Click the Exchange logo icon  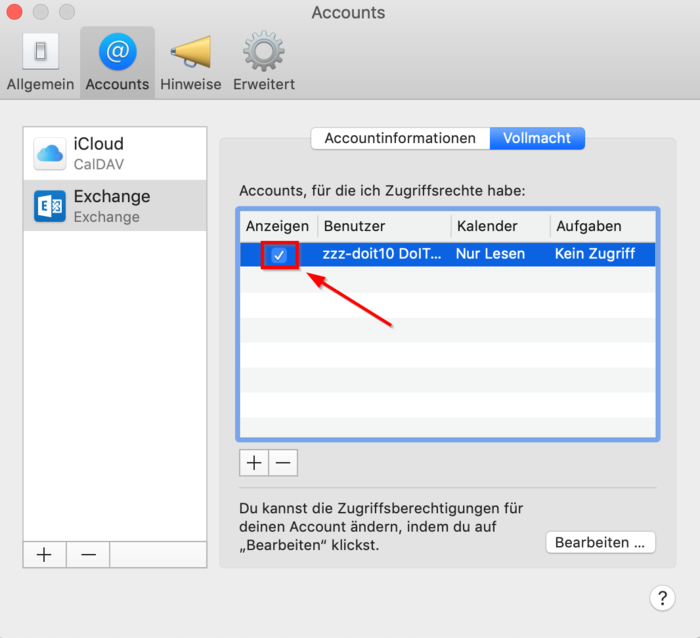[x=50, y=206]
